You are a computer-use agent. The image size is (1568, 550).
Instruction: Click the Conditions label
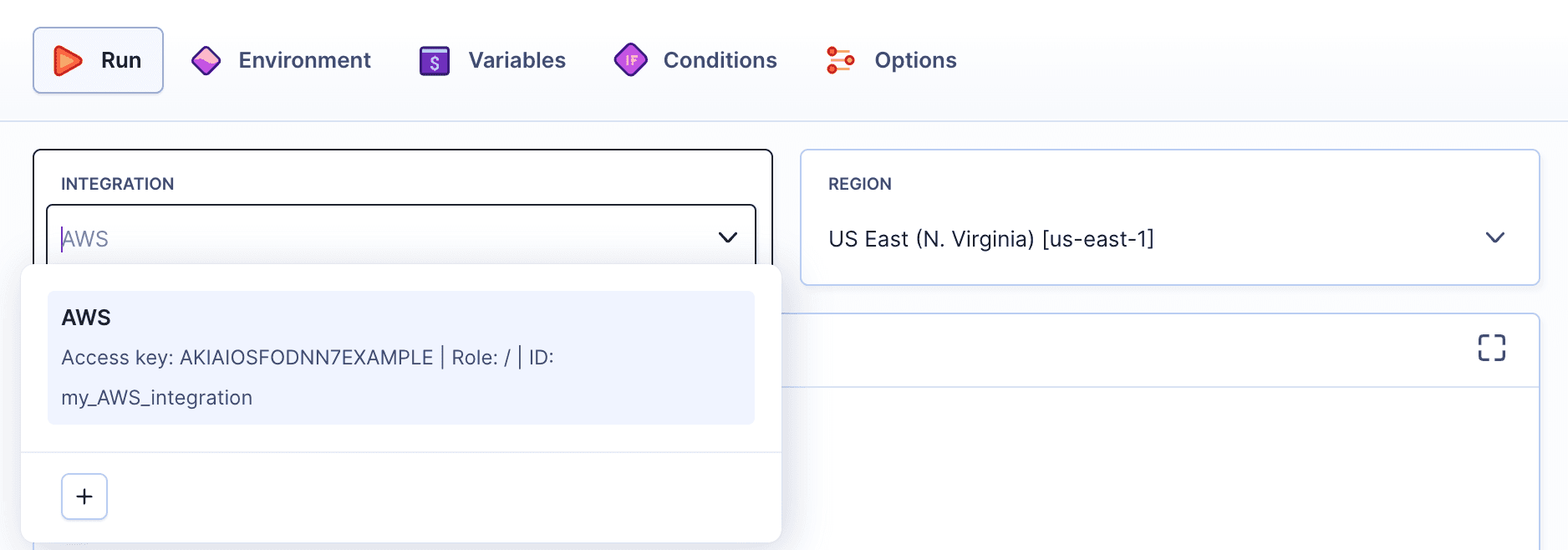coord(720,59)
